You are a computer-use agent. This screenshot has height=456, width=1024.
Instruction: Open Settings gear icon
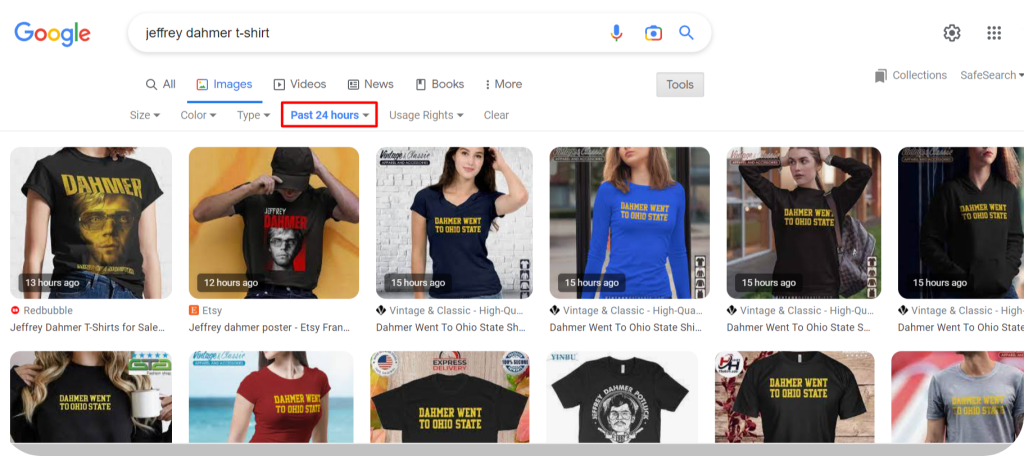952,33
